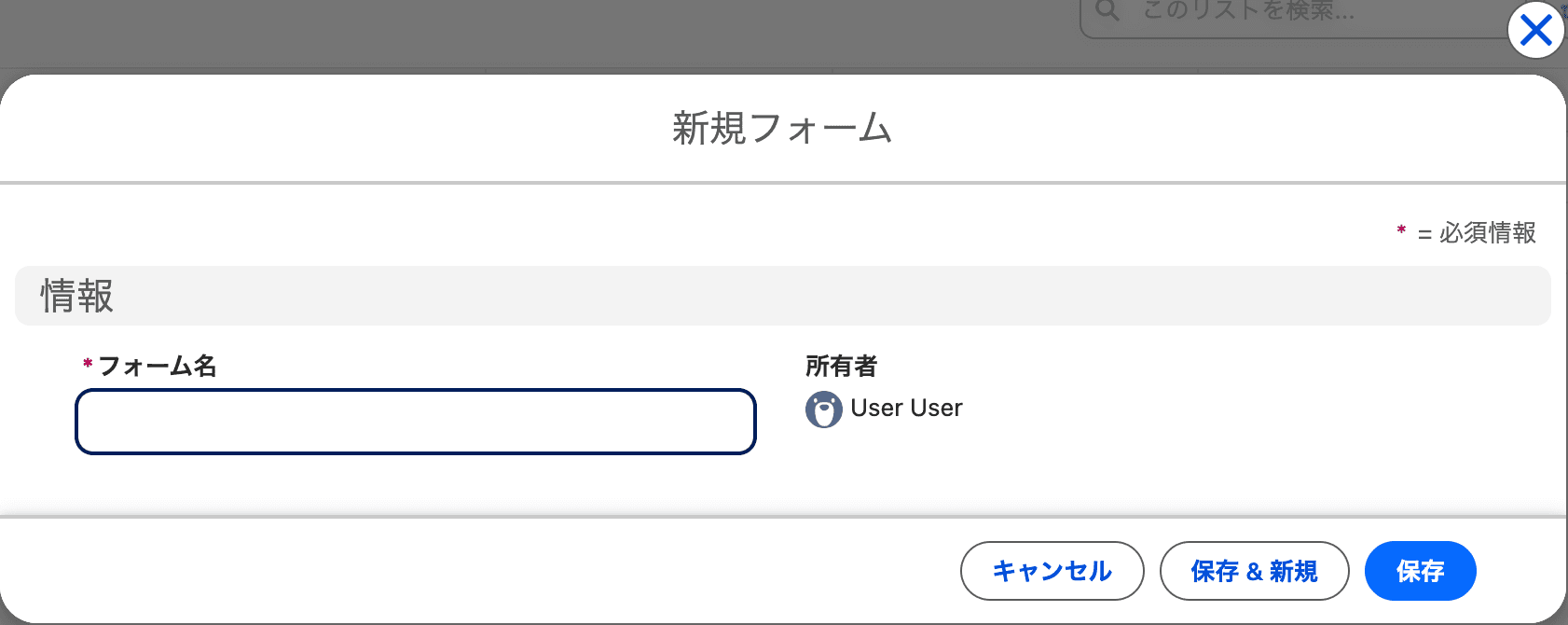This screenshot has width=1568, height=625.
Task: Click the 所有者 field label
Action: (841, 366)
